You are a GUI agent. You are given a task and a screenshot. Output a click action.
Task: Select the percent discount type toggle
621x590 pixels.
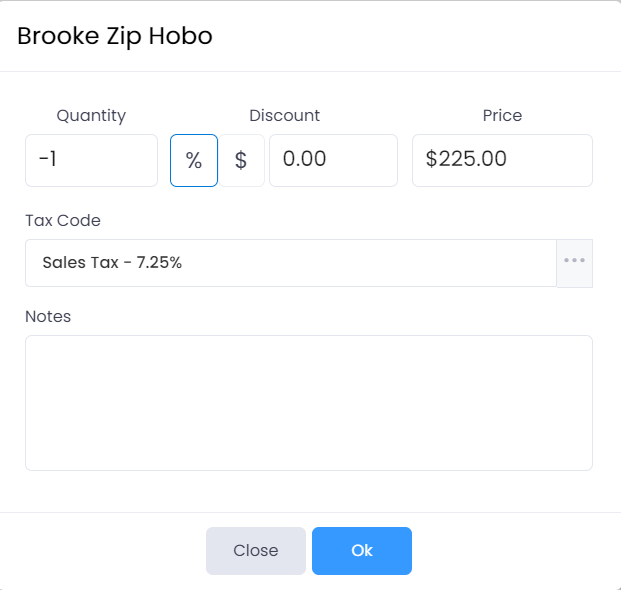(194, 160)
